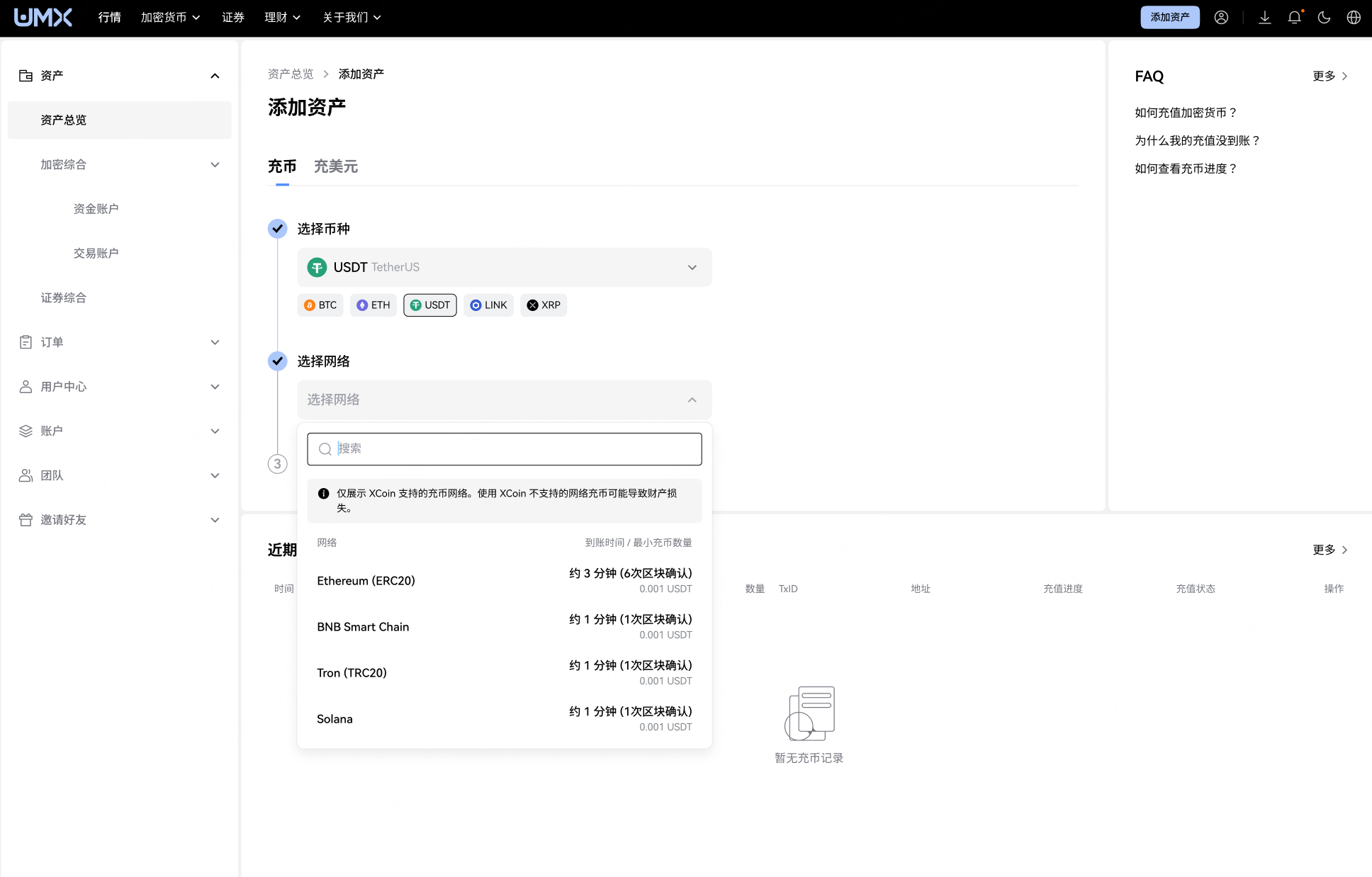Open 资金账户 in sidebar
The width and height of the screenshot is (1372, 877).
pyautogui.click(x=96, y=209)
